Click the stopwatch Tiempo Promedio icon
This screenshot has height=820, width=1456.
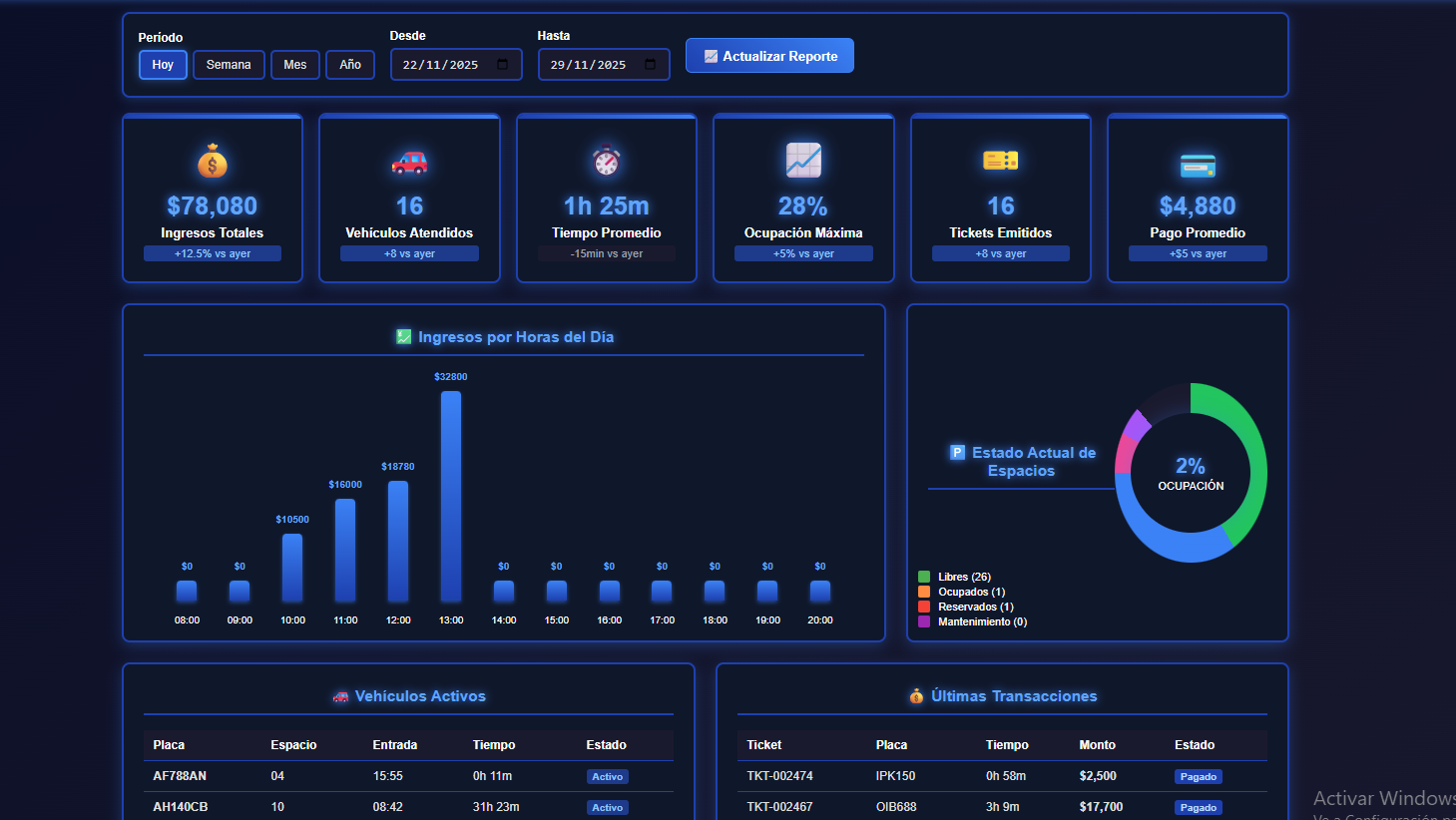tap(606, 162)
